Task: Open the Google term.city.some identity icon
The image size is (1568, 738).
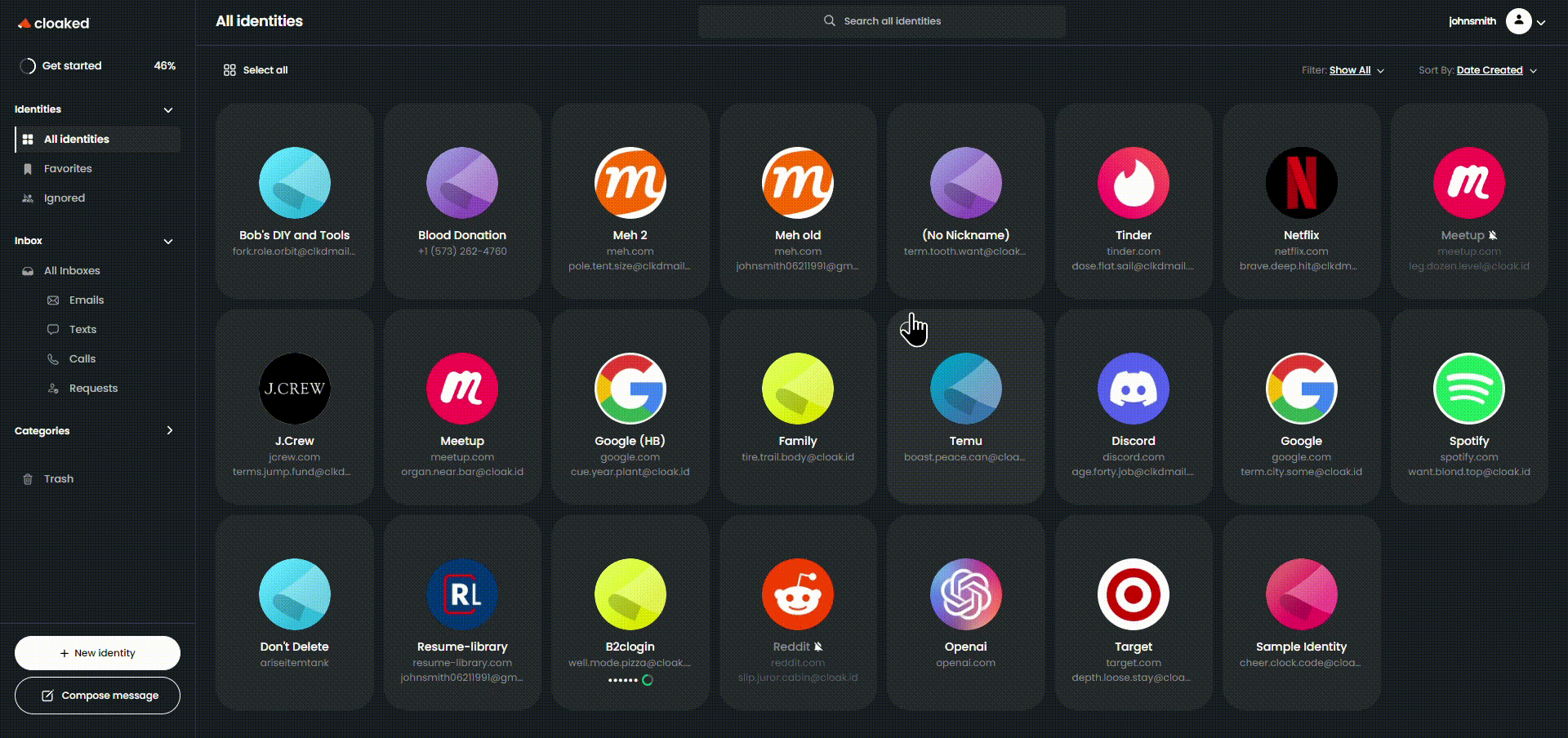Action: point(1301,389)
